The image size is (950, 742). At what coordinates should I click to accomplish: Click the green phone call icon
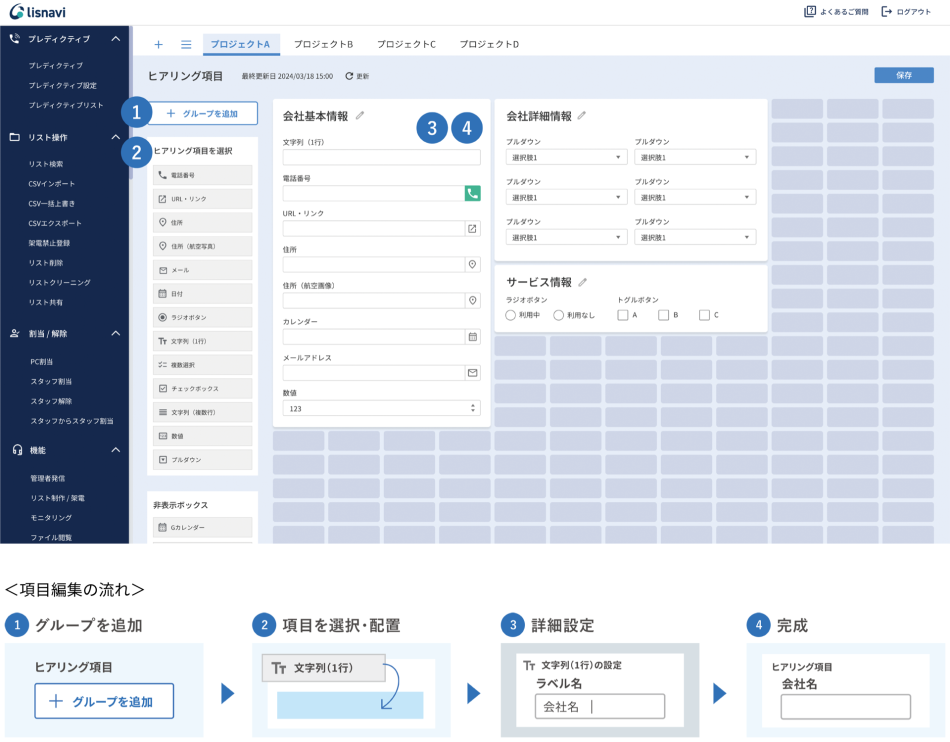tap(472, 193)
